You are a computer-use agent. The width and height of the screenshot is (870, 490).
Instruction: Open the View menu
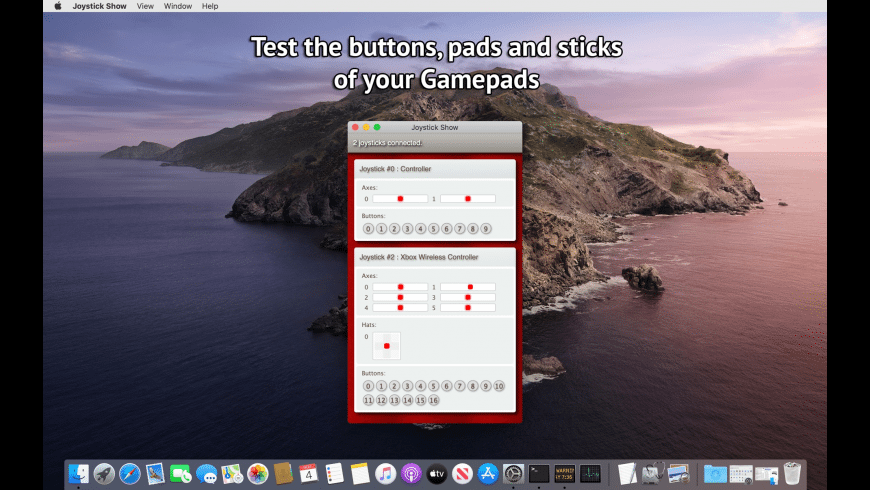point(145,6)
